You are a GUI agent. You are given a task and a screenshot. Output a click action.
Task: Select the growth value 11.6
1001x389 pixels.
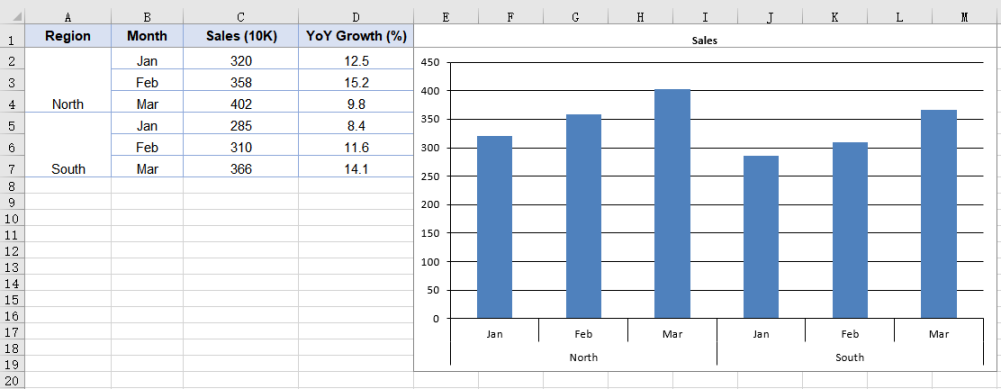click(x=356, y=148)
